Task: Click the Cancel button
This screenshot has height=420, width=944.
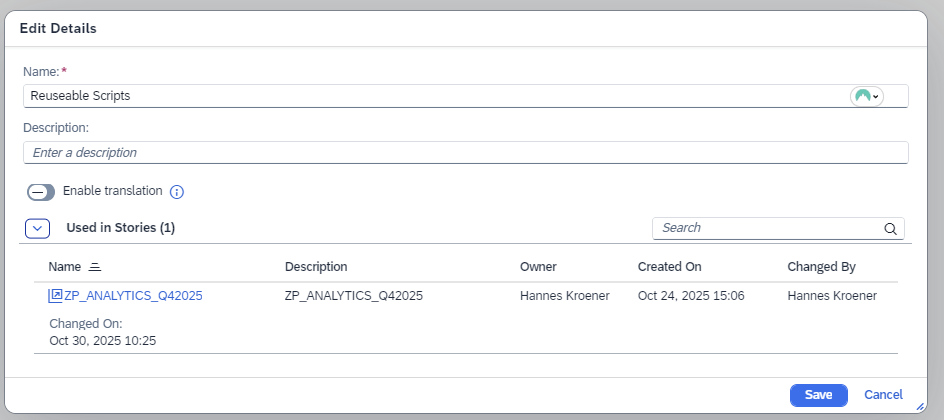Action: pos(883,395)
